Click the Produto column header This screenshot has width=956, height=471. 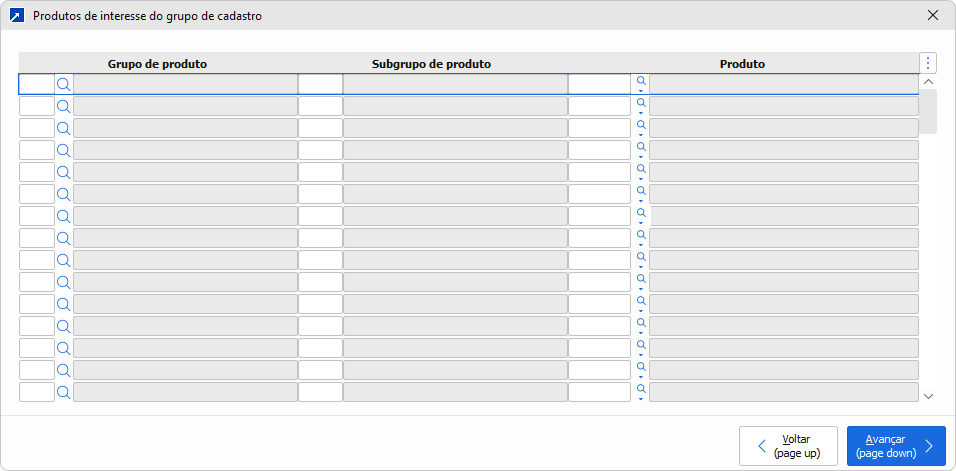[x=743, y=63]
